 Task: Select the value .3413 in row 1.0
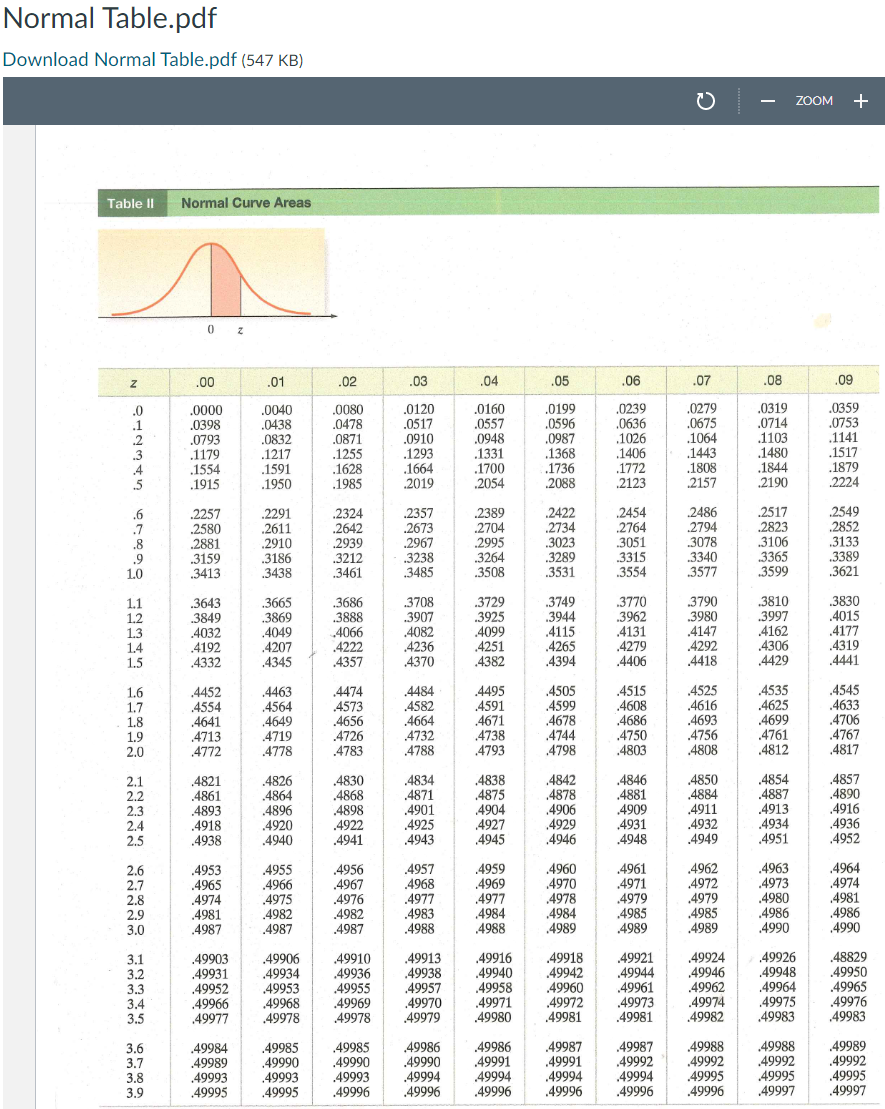tap(205, 574)
